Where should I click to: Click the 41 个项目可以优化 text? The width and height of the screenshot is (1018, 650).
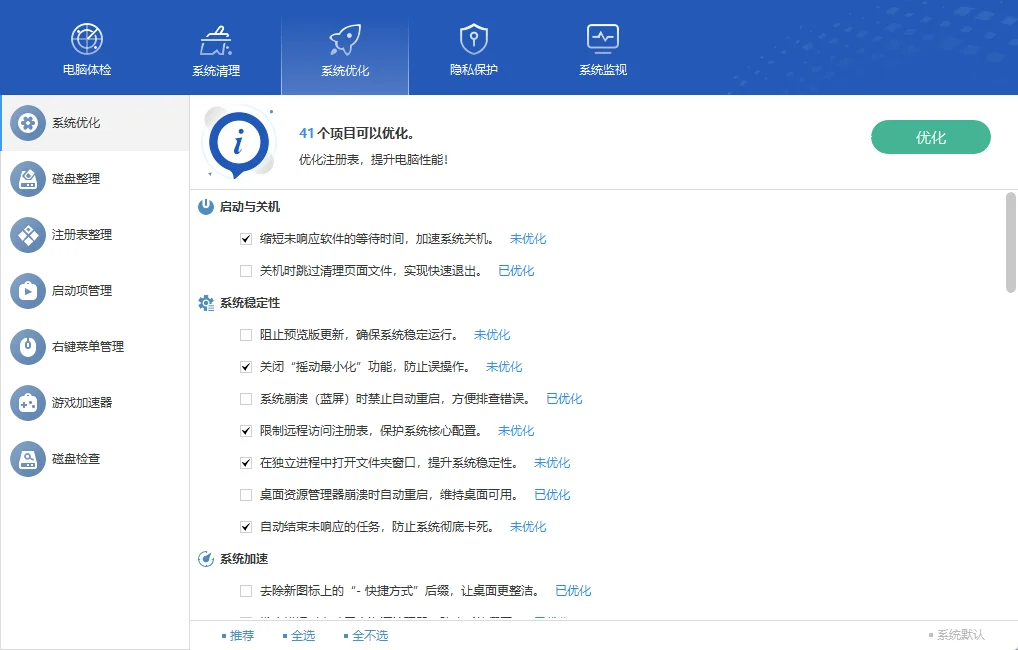pos(356,134)
